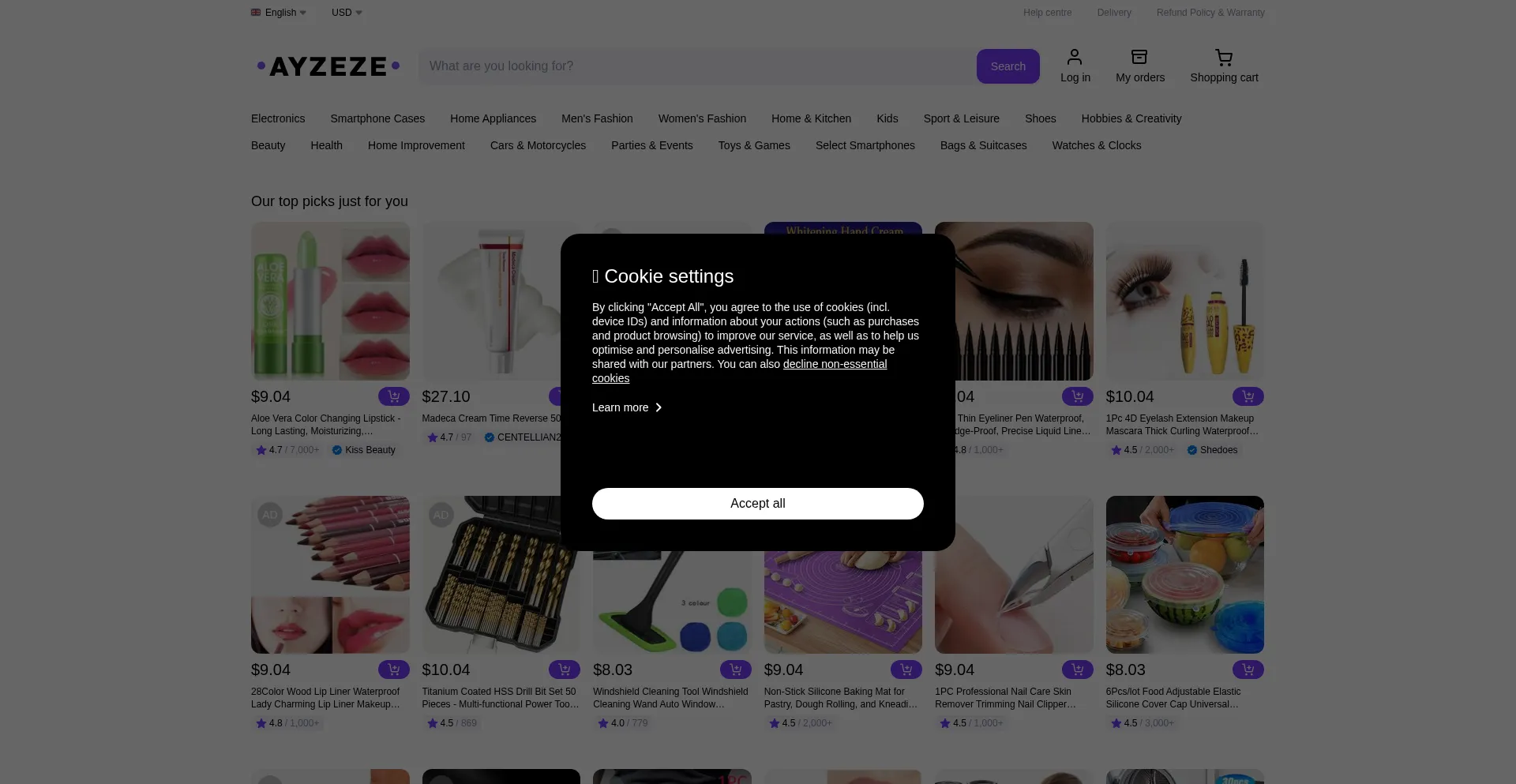Open the USD currency dropdown

click(347, 13)
